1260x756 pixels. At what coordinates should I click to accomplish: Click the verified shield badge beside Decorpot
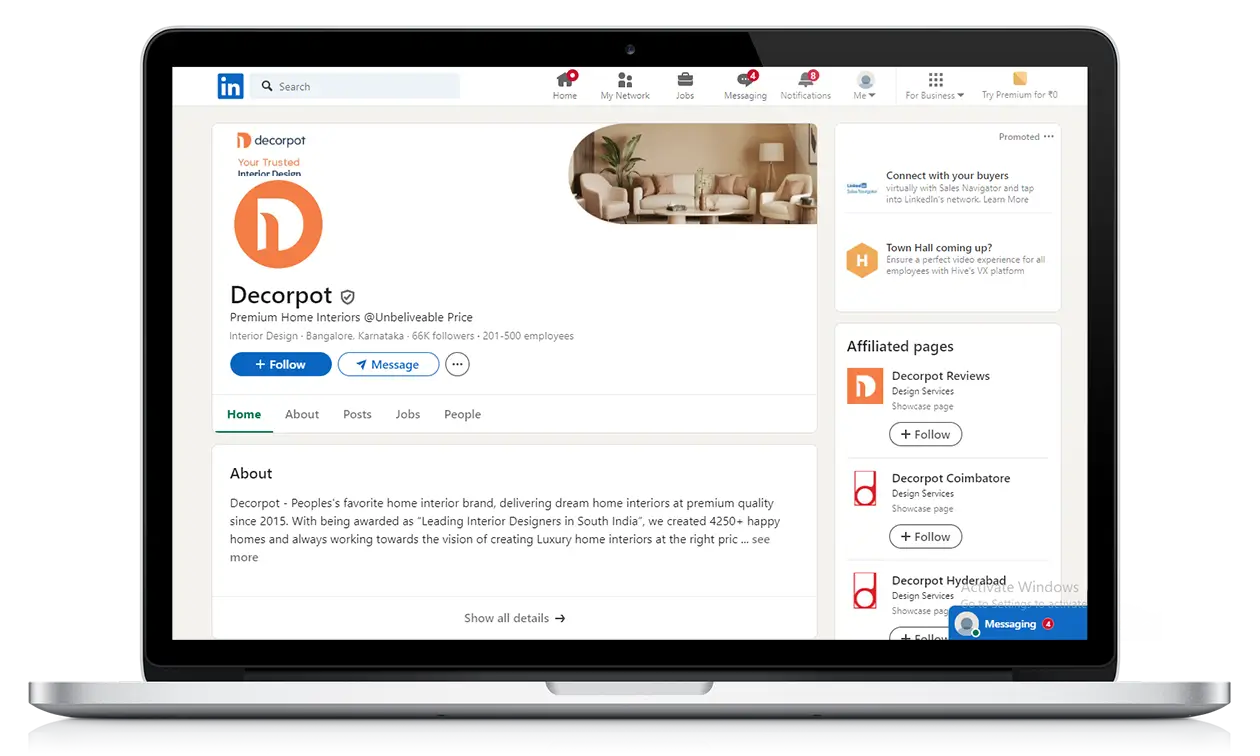click(348, 297)
